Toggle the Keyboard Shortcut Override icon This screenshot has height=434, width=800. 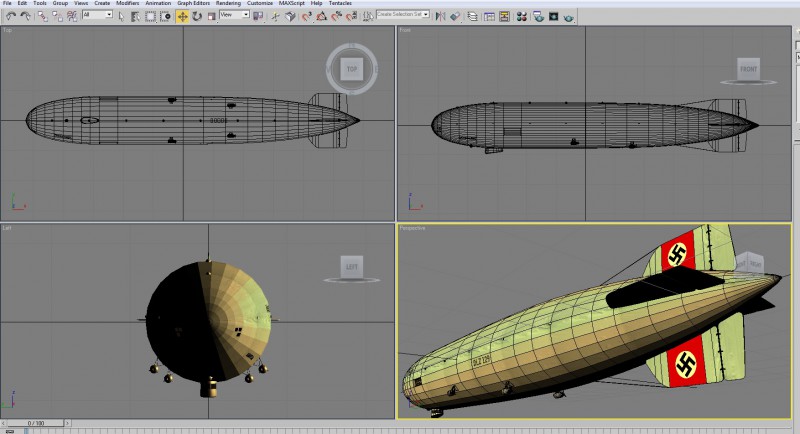point(290,16)
